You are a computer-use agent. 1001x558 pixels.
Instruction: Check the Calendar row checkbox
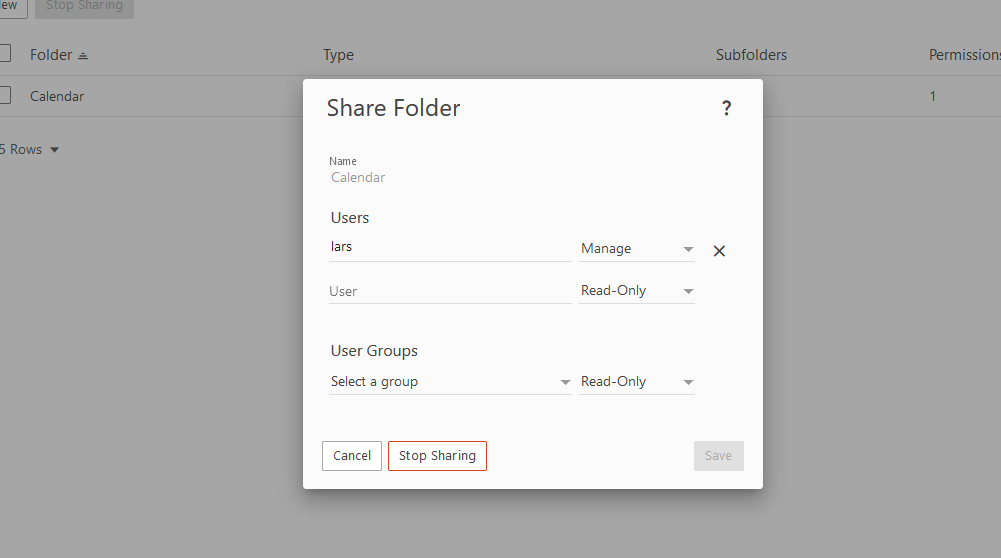click(x=4, y=96)
